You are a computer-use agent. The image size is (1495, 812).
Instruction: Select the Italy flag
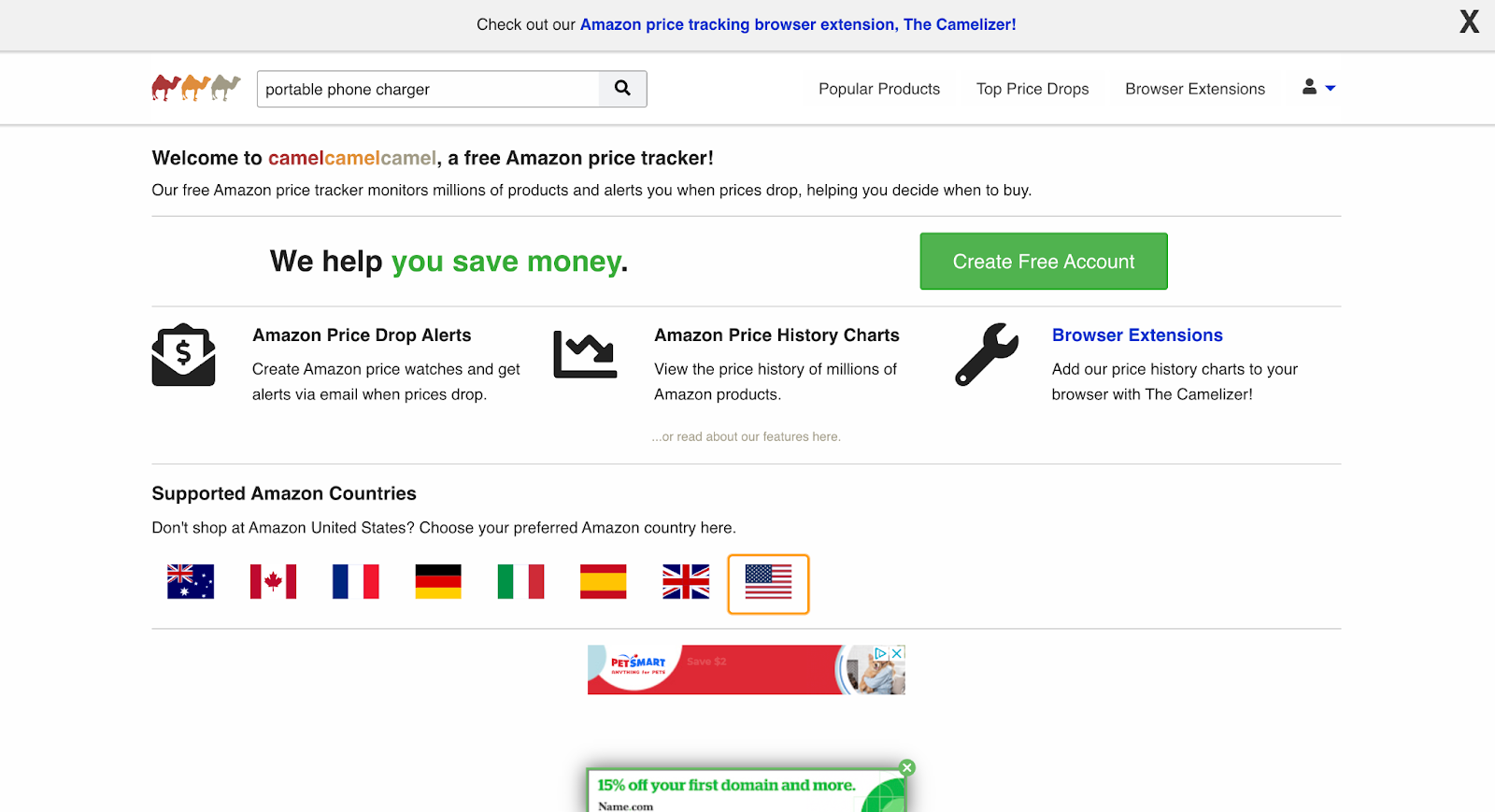pos(520,580)
